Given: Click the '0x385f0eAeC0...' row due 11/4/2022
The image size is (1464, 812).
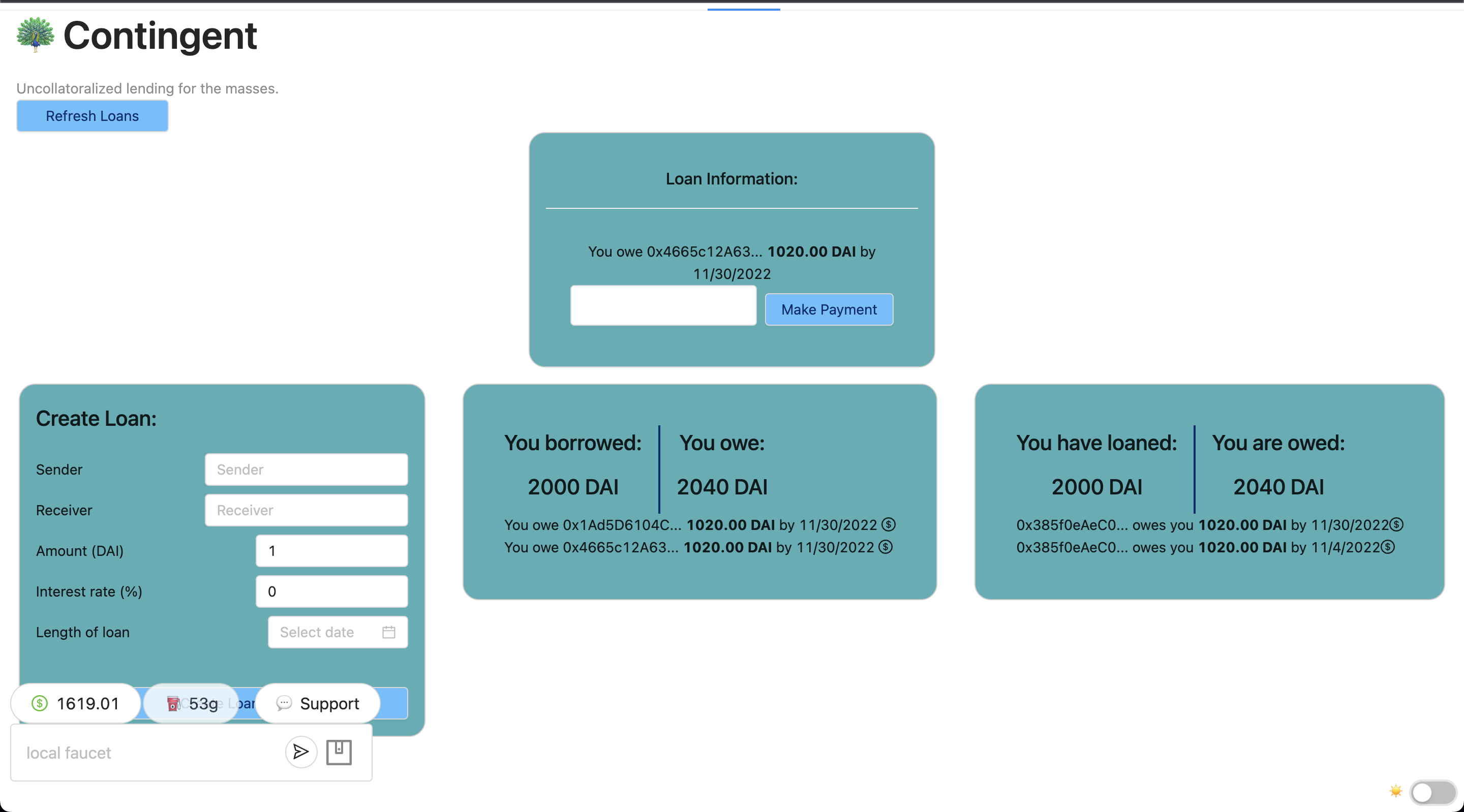Looking at the screenshot, I should click(x=1205, y=547).
